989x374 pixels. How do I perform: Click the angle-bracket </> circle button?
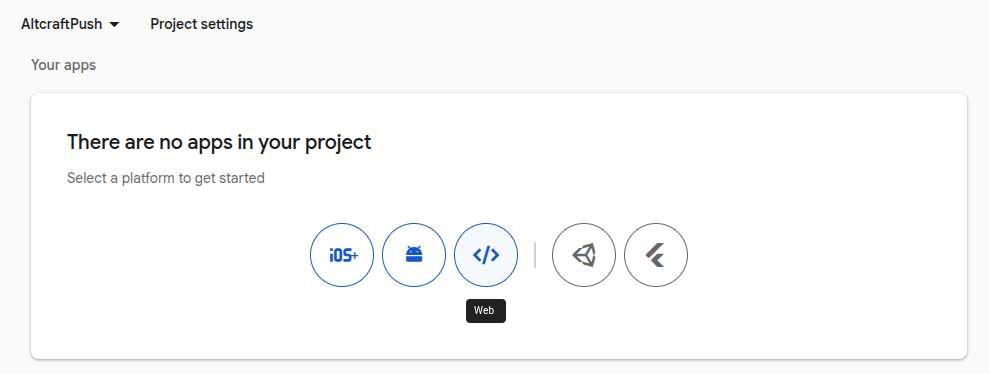coord(486,255)
